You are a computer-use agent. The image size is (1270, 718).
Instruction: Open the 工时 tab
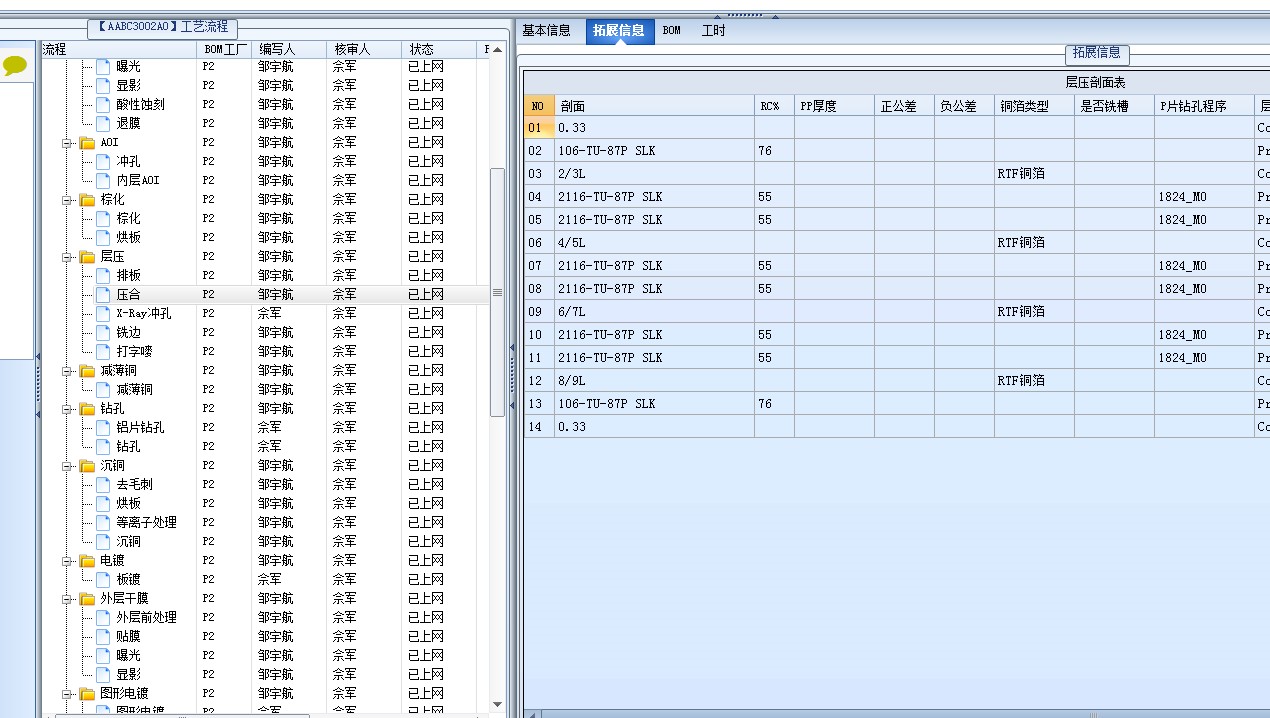(713, 31)
